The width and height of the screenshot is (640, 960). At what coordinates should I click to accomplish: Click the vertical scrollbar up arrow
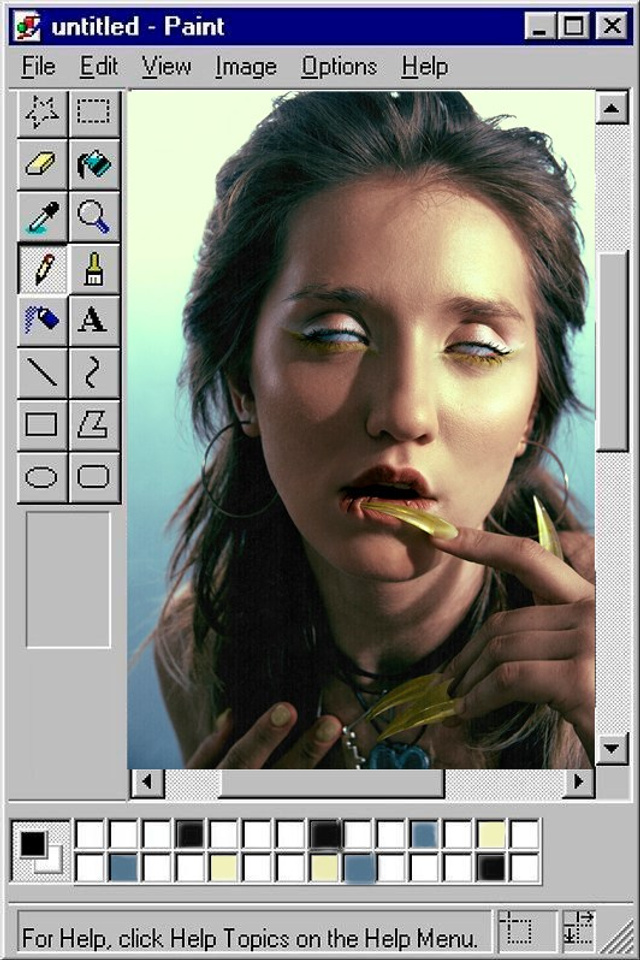coord(611,108)
